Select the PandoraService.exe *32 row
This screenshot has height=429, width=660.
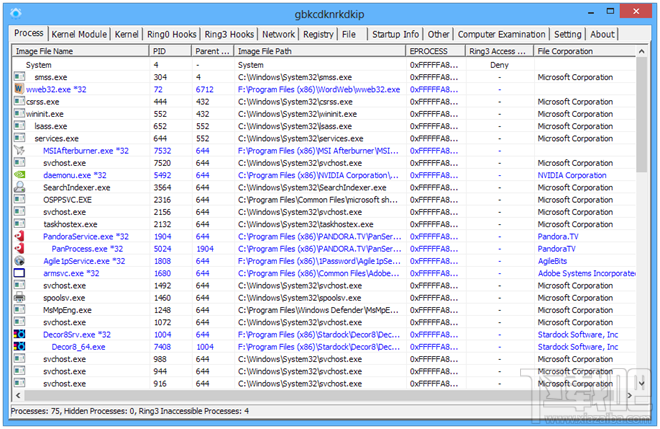pos(324,236)
